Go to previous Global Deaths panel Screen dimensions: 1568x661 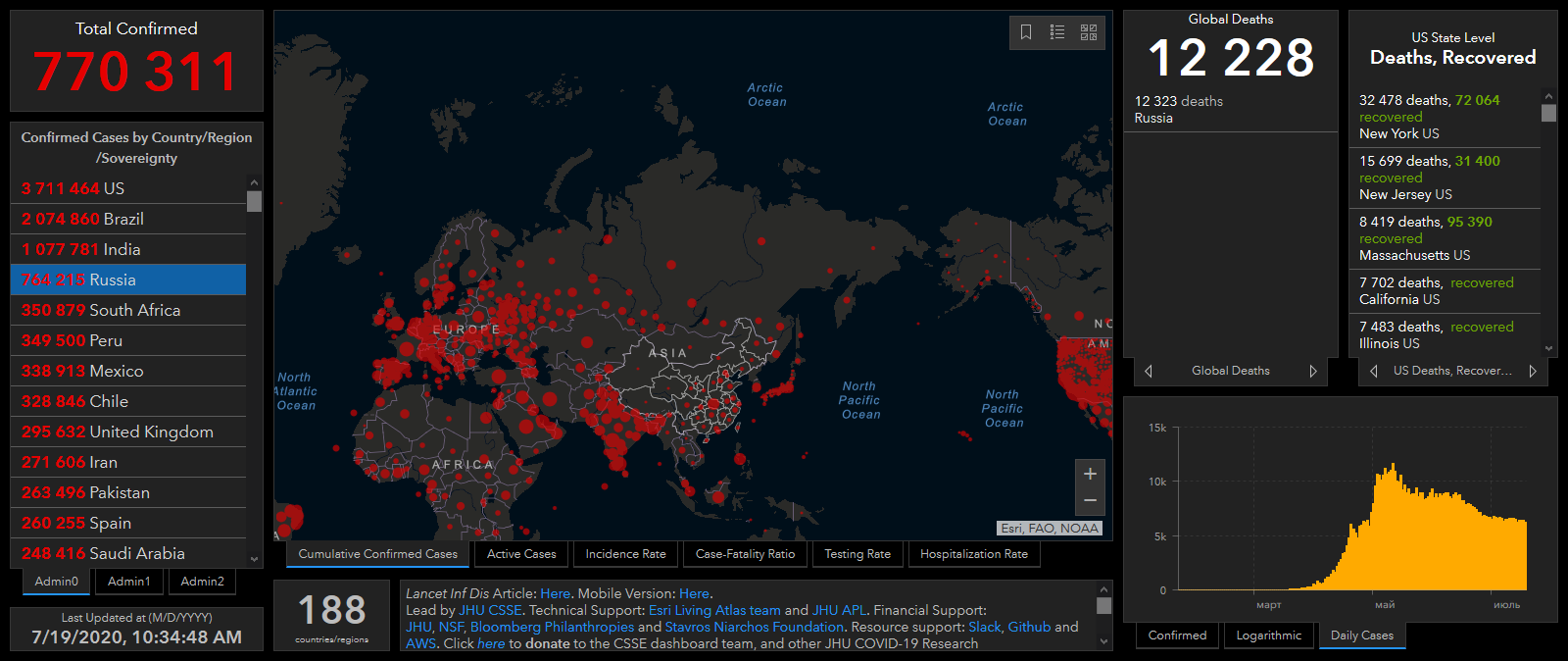click(x=1149, y=371)
